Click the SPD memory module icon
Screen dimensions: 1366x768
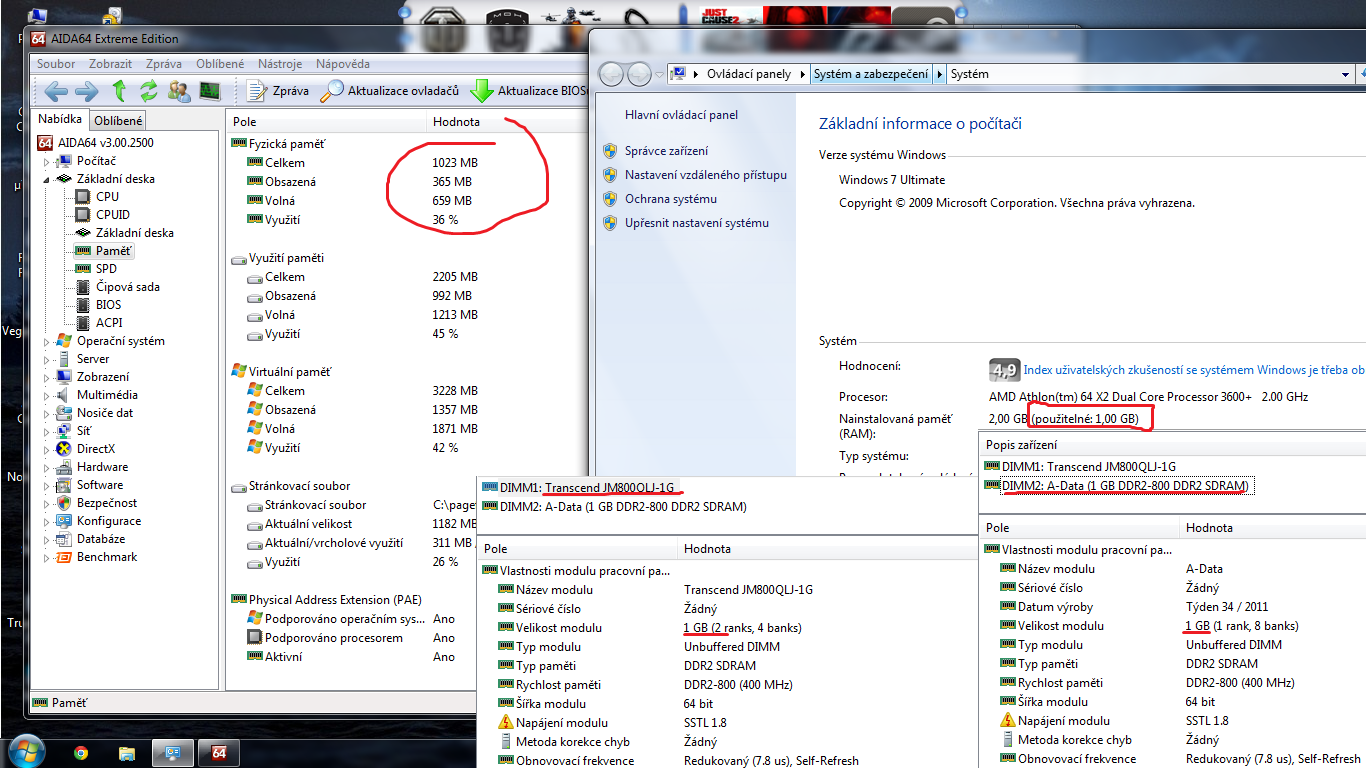tap(84, 269)
